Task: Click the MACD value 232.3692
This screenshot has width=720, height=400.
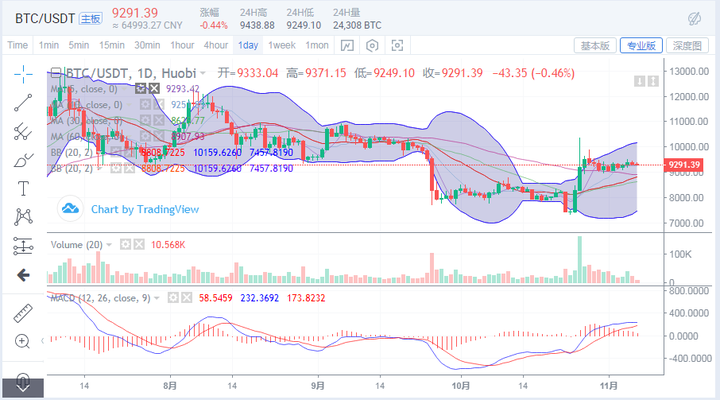Action: click(259, 298)
